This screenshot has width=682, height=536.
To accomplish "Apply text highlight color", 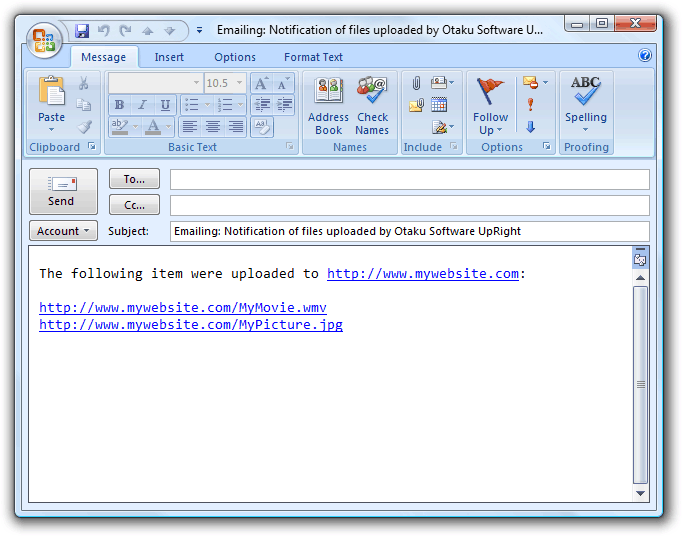I will pyautogui.click(x=119, y=127).
